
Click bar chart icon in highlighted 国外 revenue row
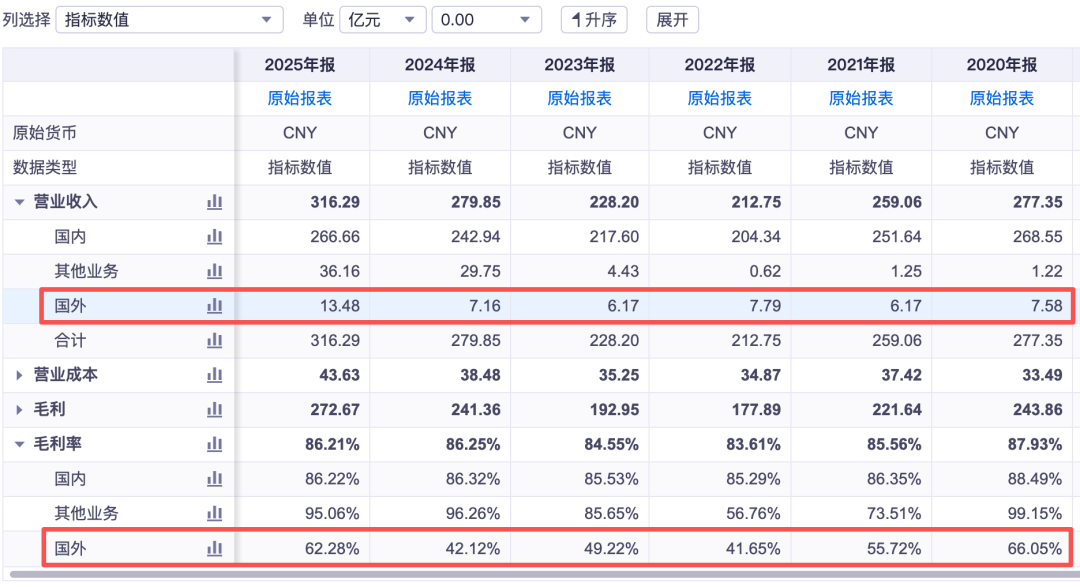click(214, 306)
